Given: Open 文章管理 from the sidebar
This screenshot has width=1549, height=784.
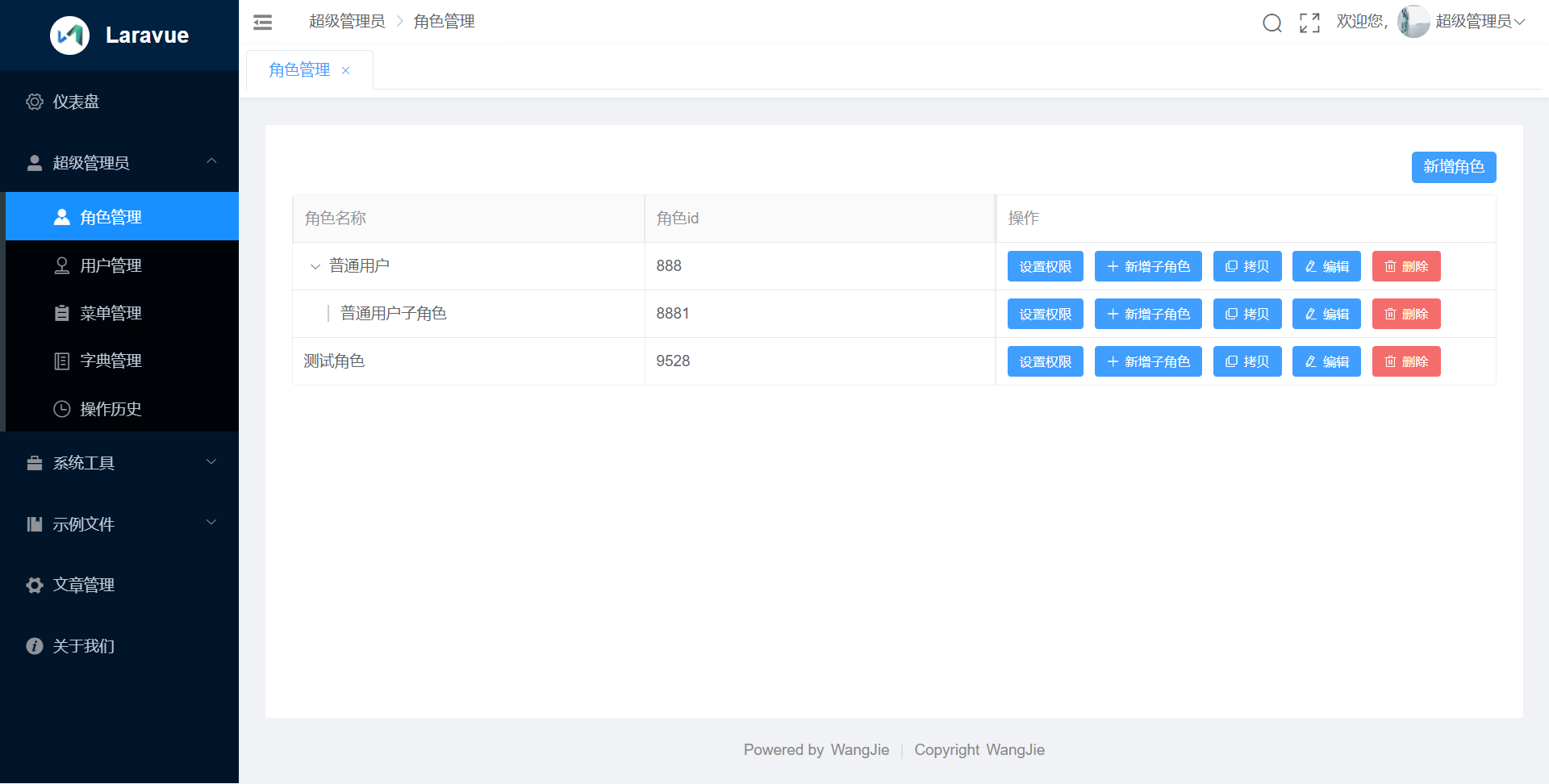Looking at the screenshot, I should pyautogui.click(x=84, y=585).
